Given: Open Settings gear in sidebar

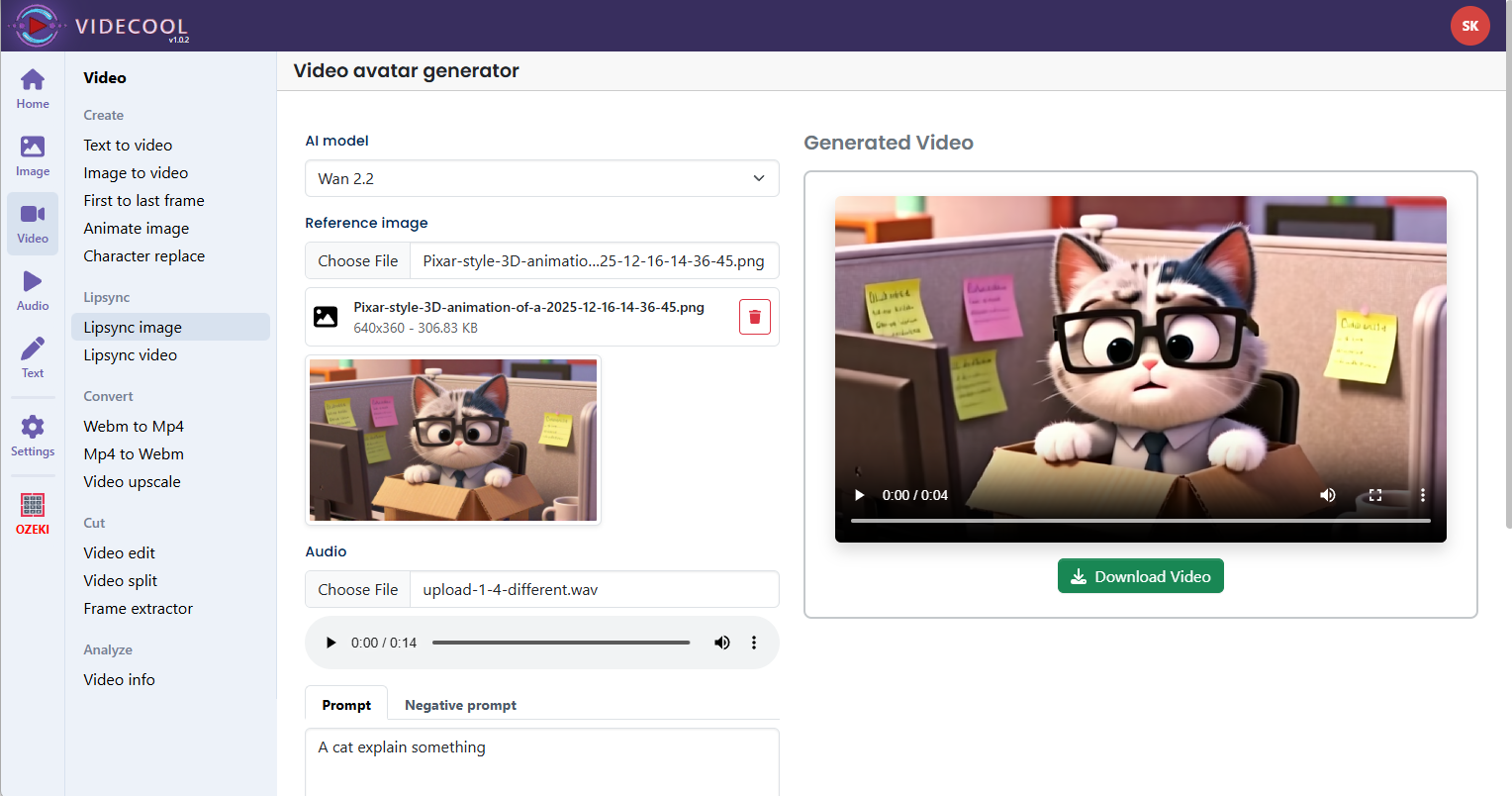Looking at the screenshot, I should point(33,436).
